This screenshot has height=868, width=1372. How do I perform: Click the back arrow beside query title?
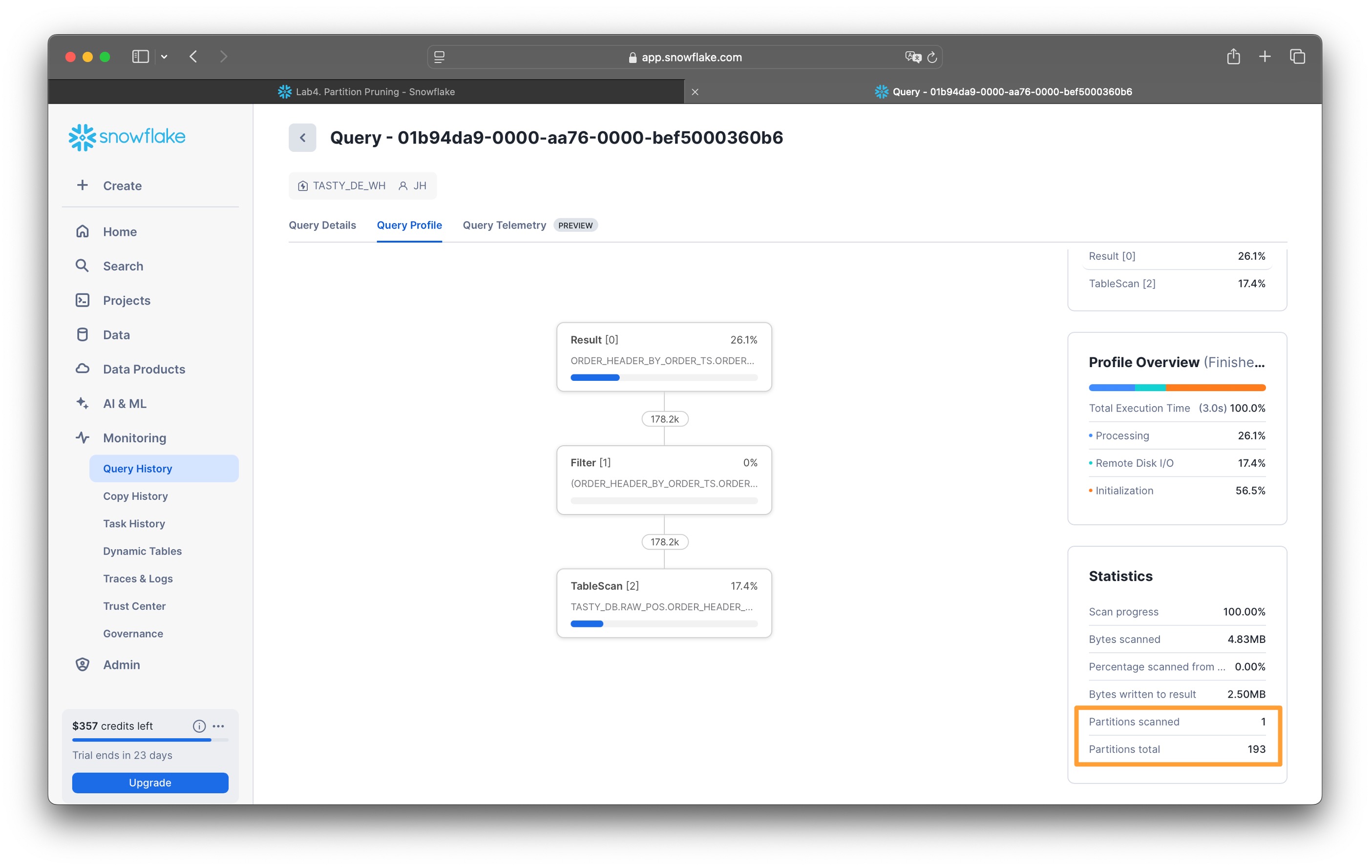302,137
